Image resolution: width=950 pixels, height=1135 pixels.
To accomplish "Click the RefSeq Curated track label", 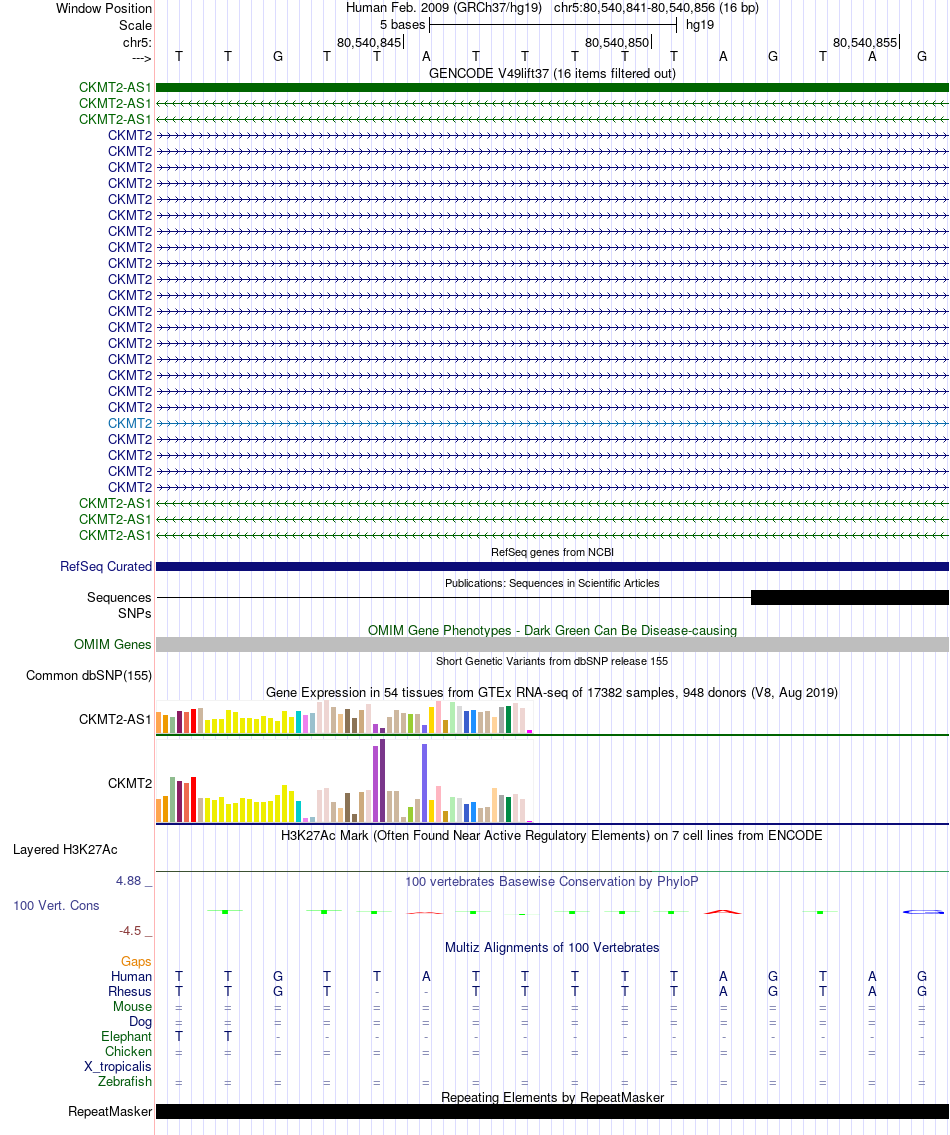I will (x=106, y=567).
